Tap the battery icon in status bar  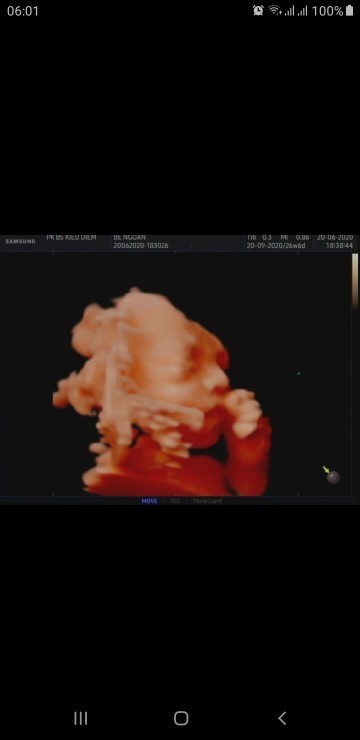tap(350, 10)
